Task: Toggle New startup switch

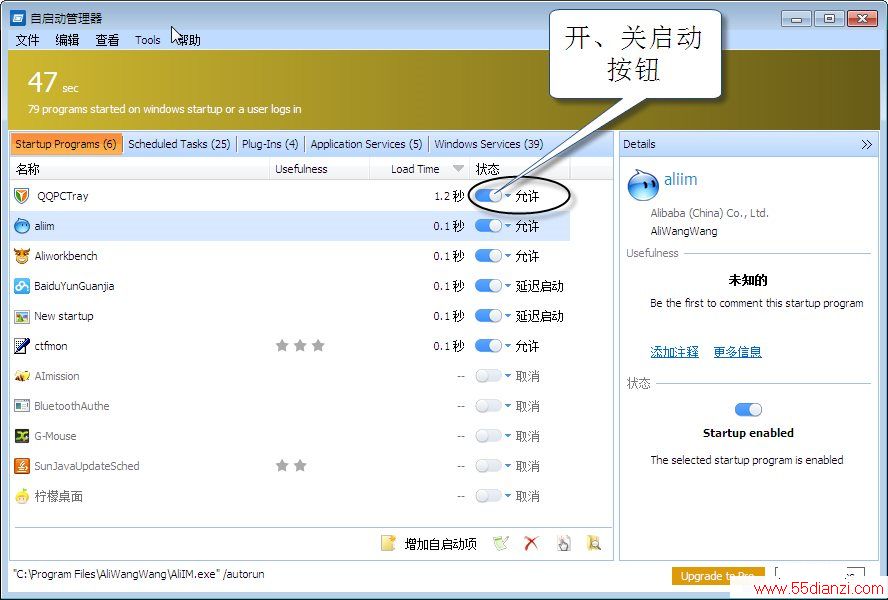Action: [x=488, y=316]
